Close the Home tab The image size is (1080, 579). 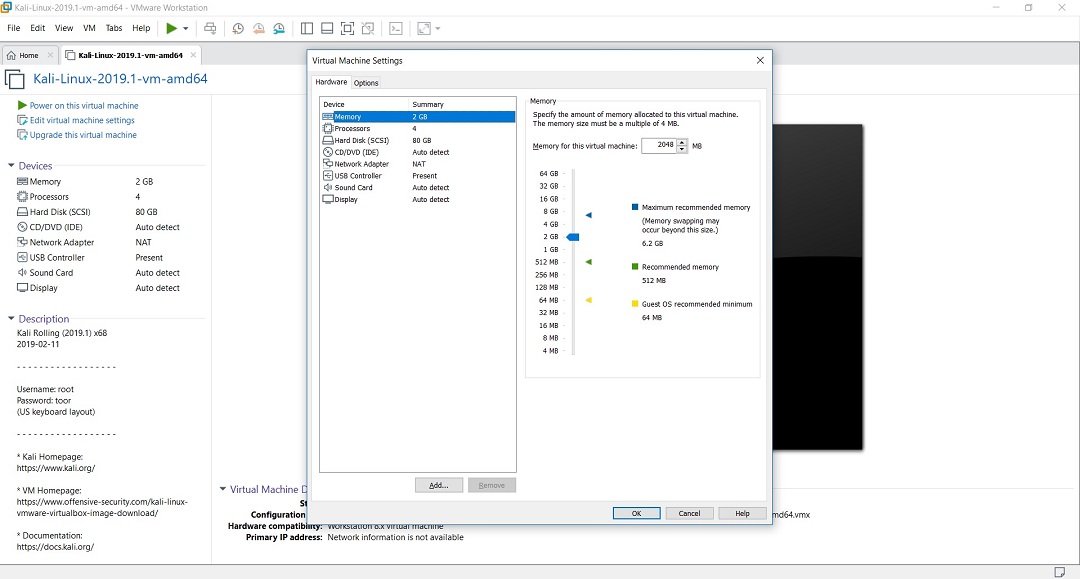[x=50, y=55]
